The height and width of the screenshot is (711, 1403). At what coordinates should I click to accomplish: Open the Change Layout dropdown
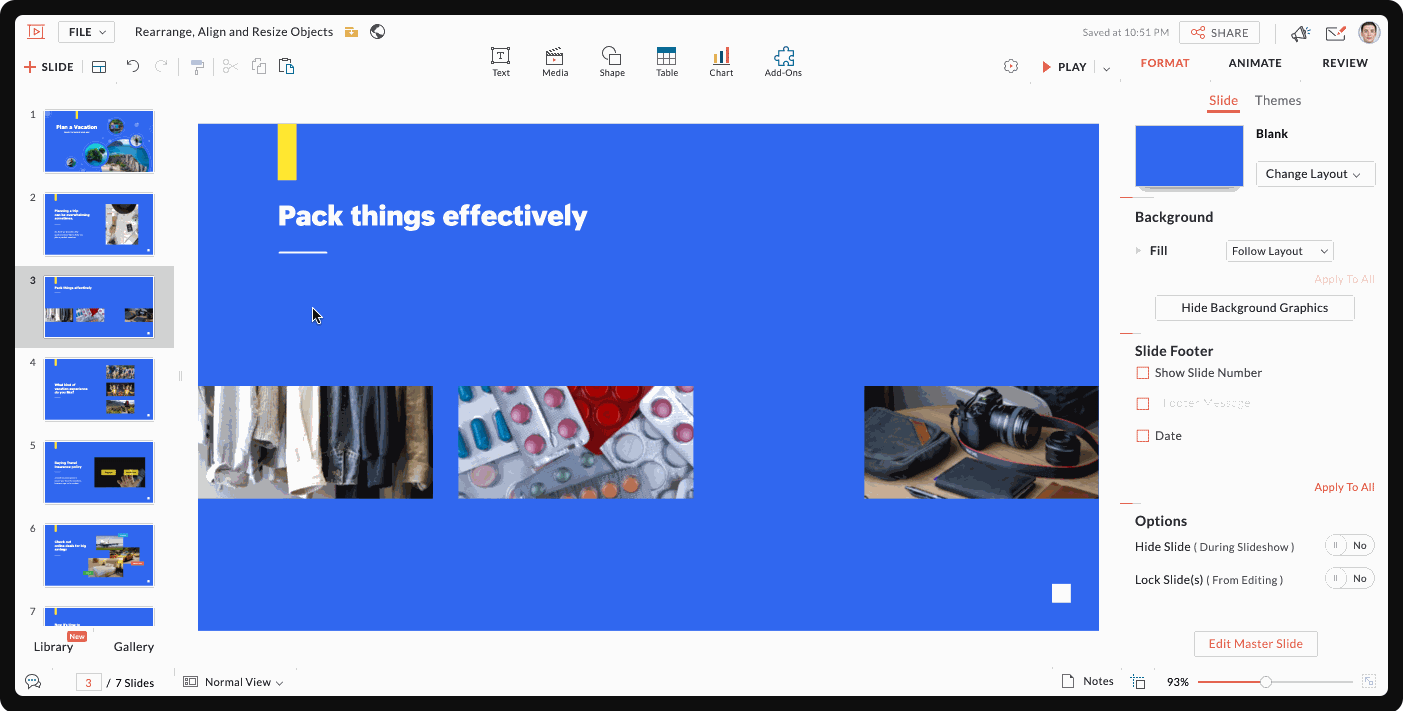(1315, 174)
